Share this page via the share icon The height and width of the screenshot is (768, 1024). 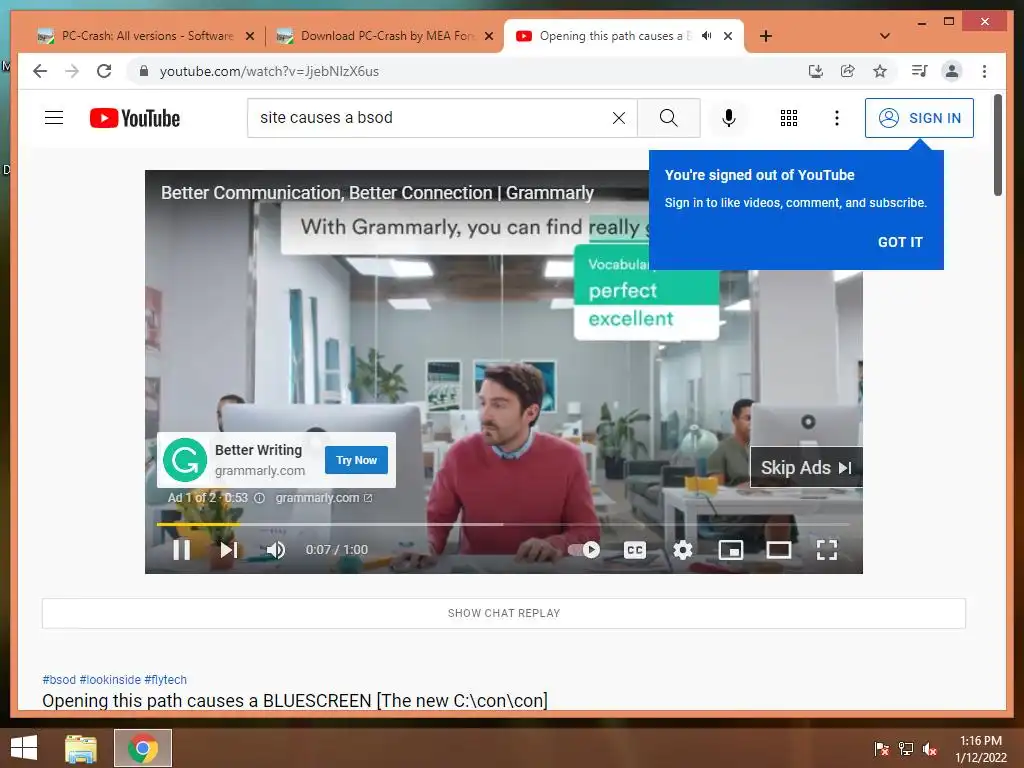click(x=848, y=71)
